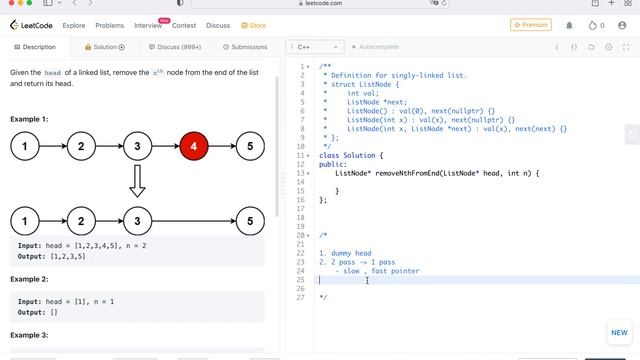Show the Safari tab overview
Image resolution: width=640 pixels, height=360 pixels.
628,3
